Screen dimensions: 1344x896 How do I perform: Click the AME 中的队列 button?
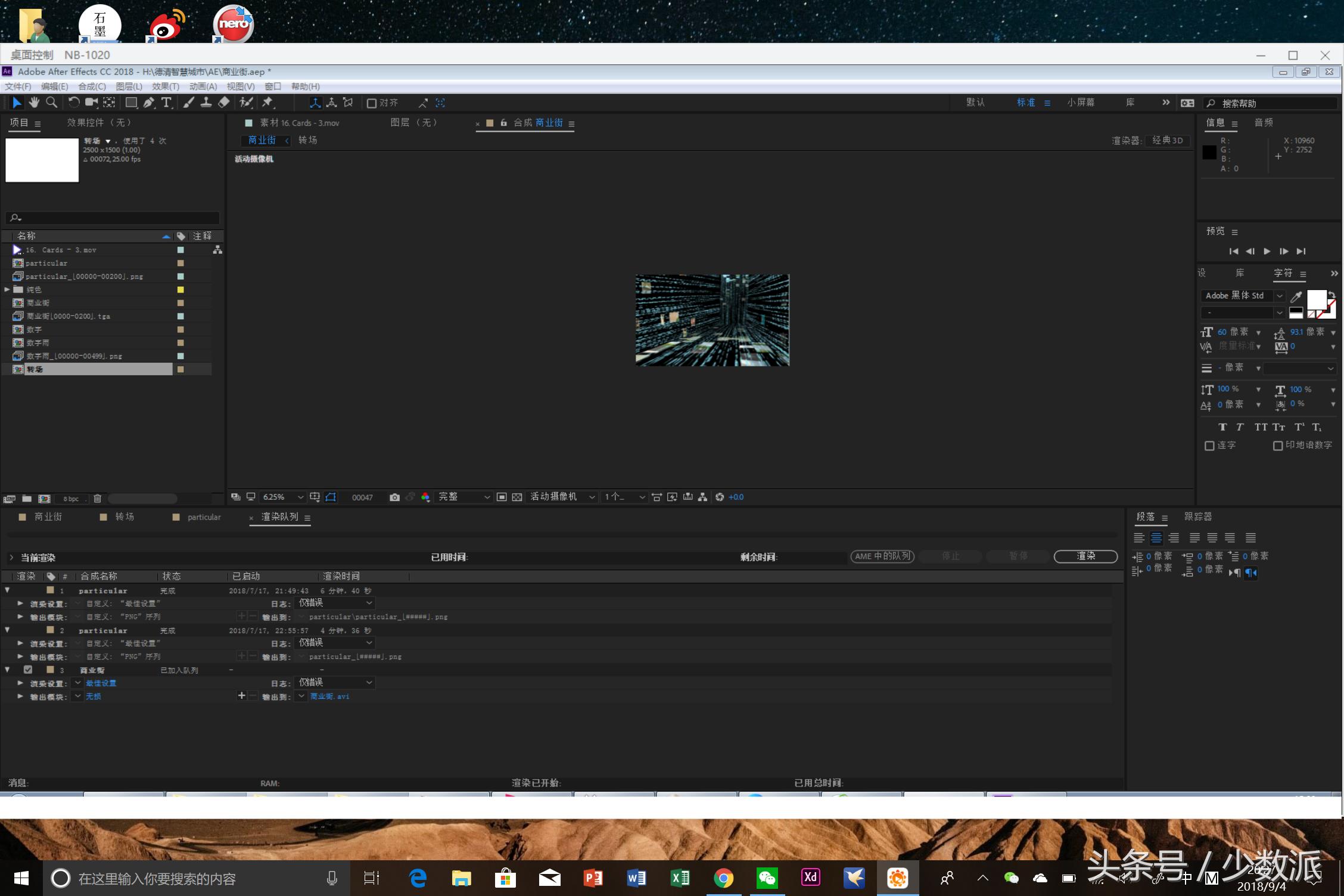pos(882,556)
